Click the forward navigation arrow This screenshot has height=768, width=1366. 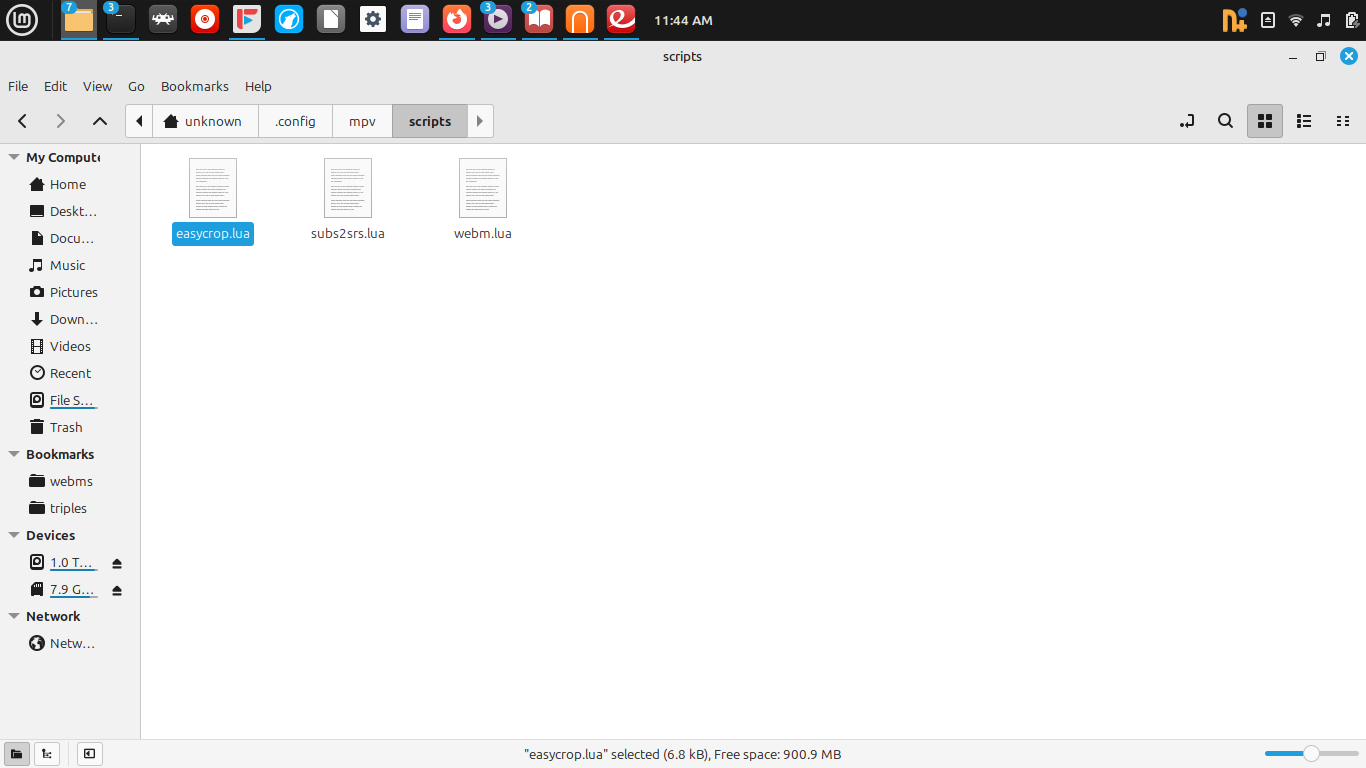coord(60,121)
